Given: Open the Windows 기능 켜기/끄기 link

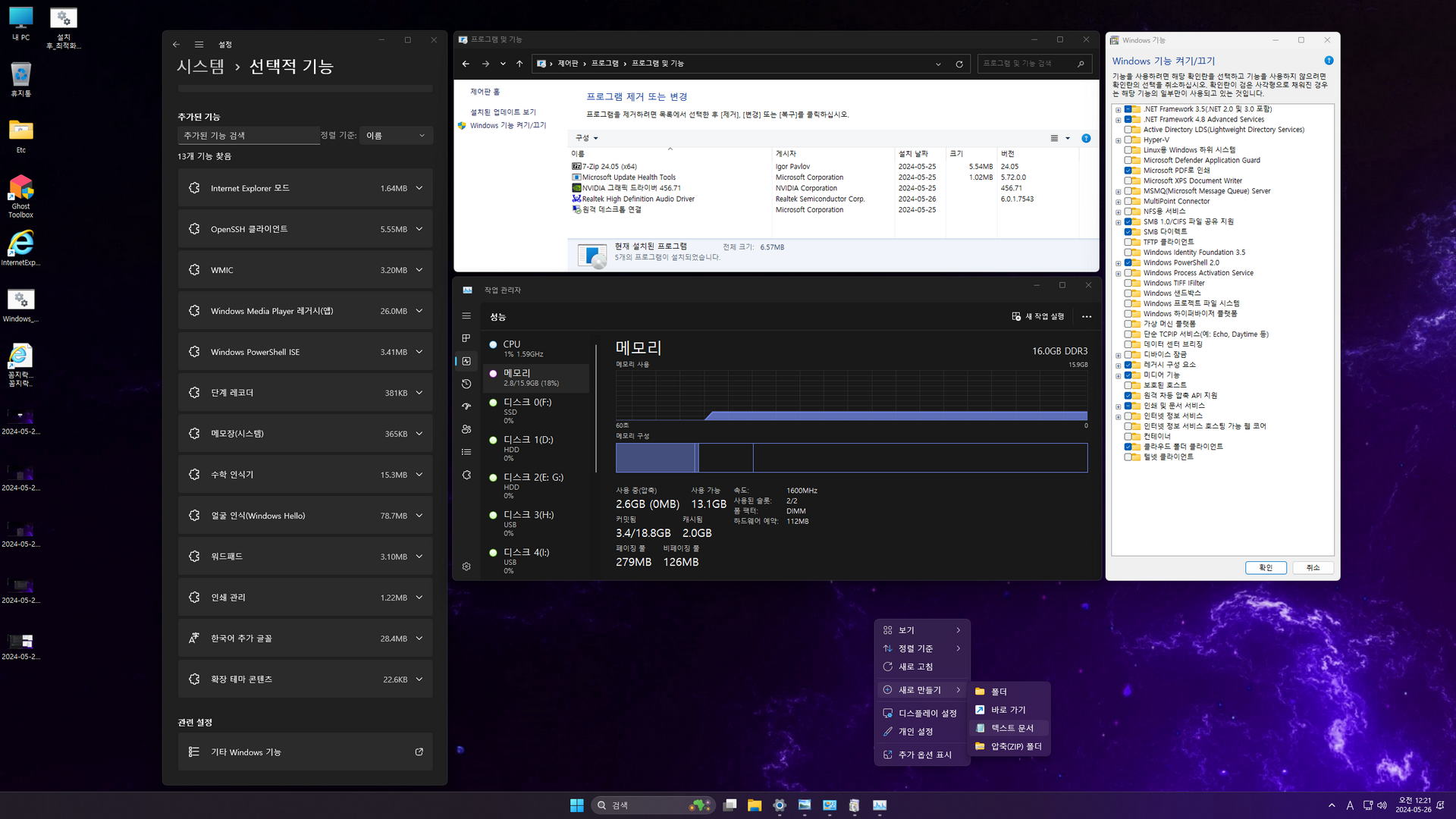Looking at the screenshot, I should (507, 126).
